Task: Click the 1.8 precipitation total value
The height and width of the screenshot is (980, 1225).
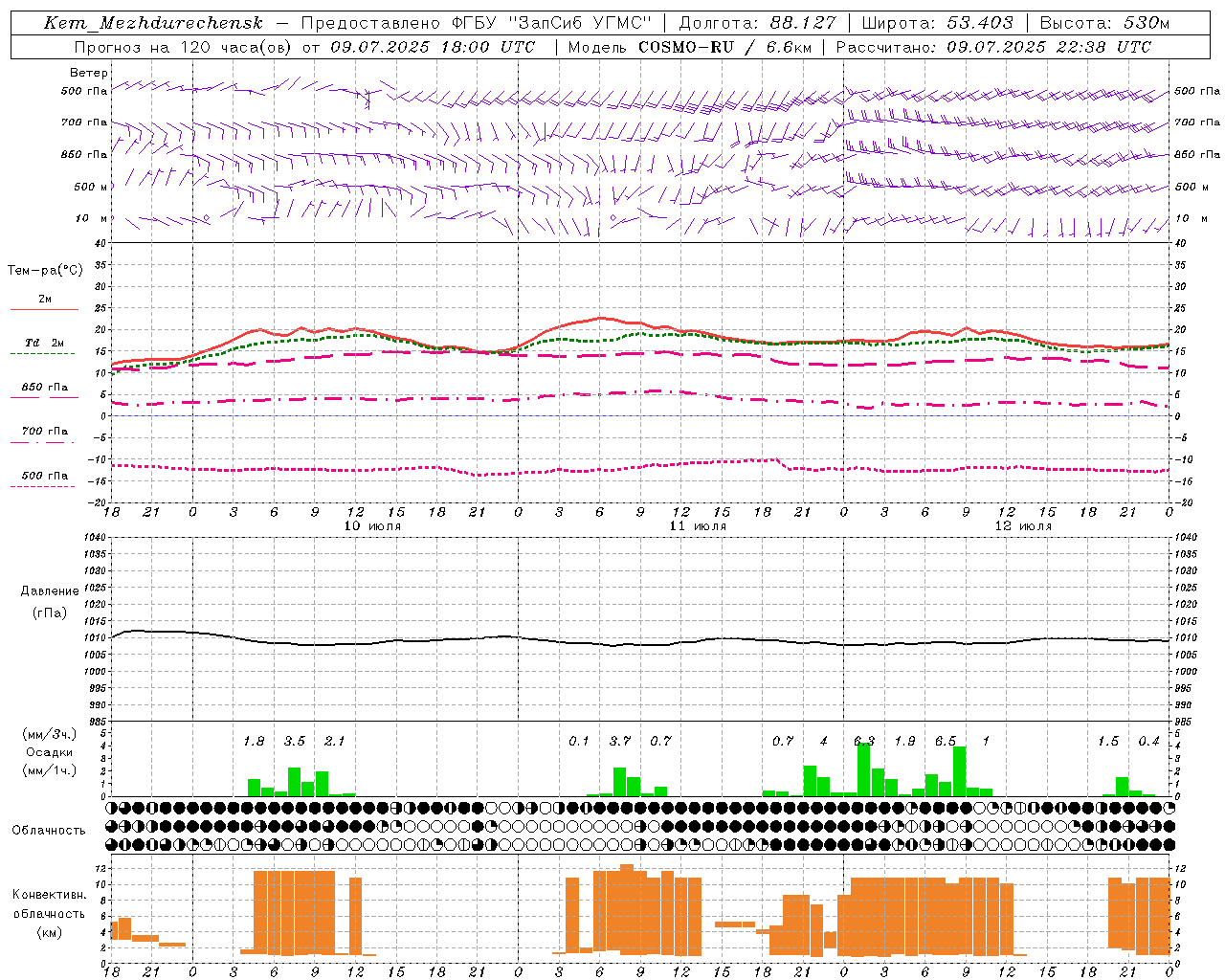Action: point(254,741)
